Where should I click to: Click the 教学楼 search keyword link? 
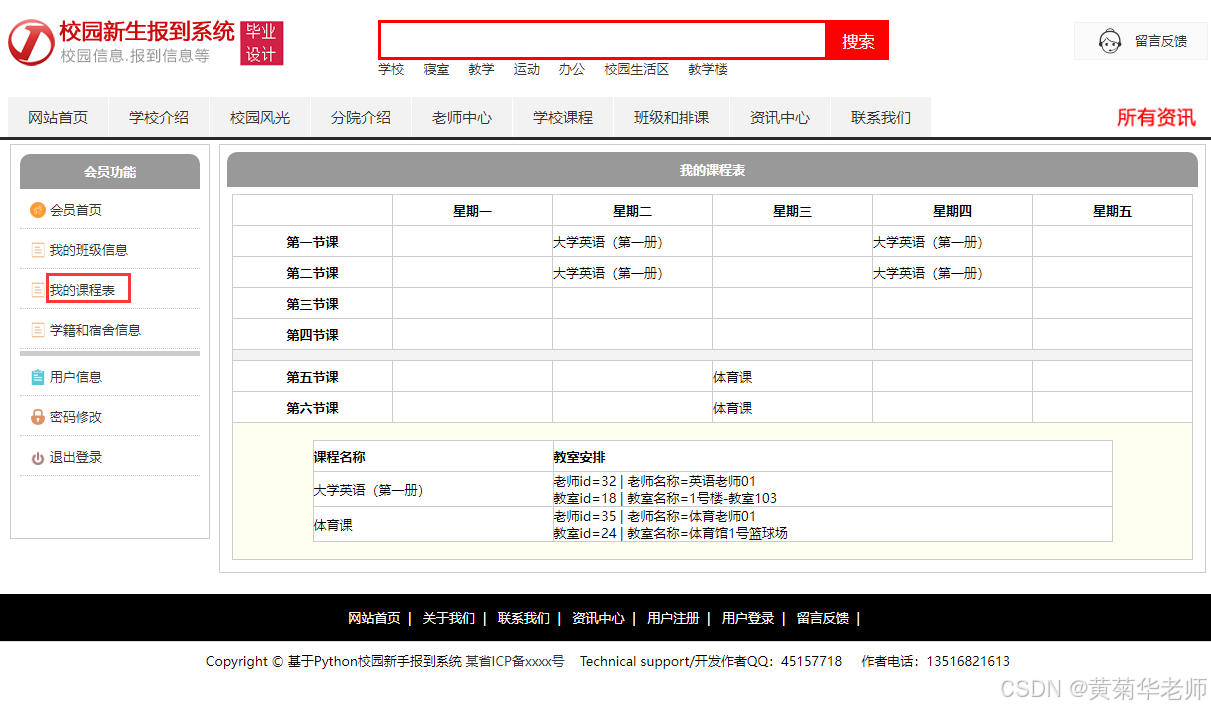coord(708,69)
